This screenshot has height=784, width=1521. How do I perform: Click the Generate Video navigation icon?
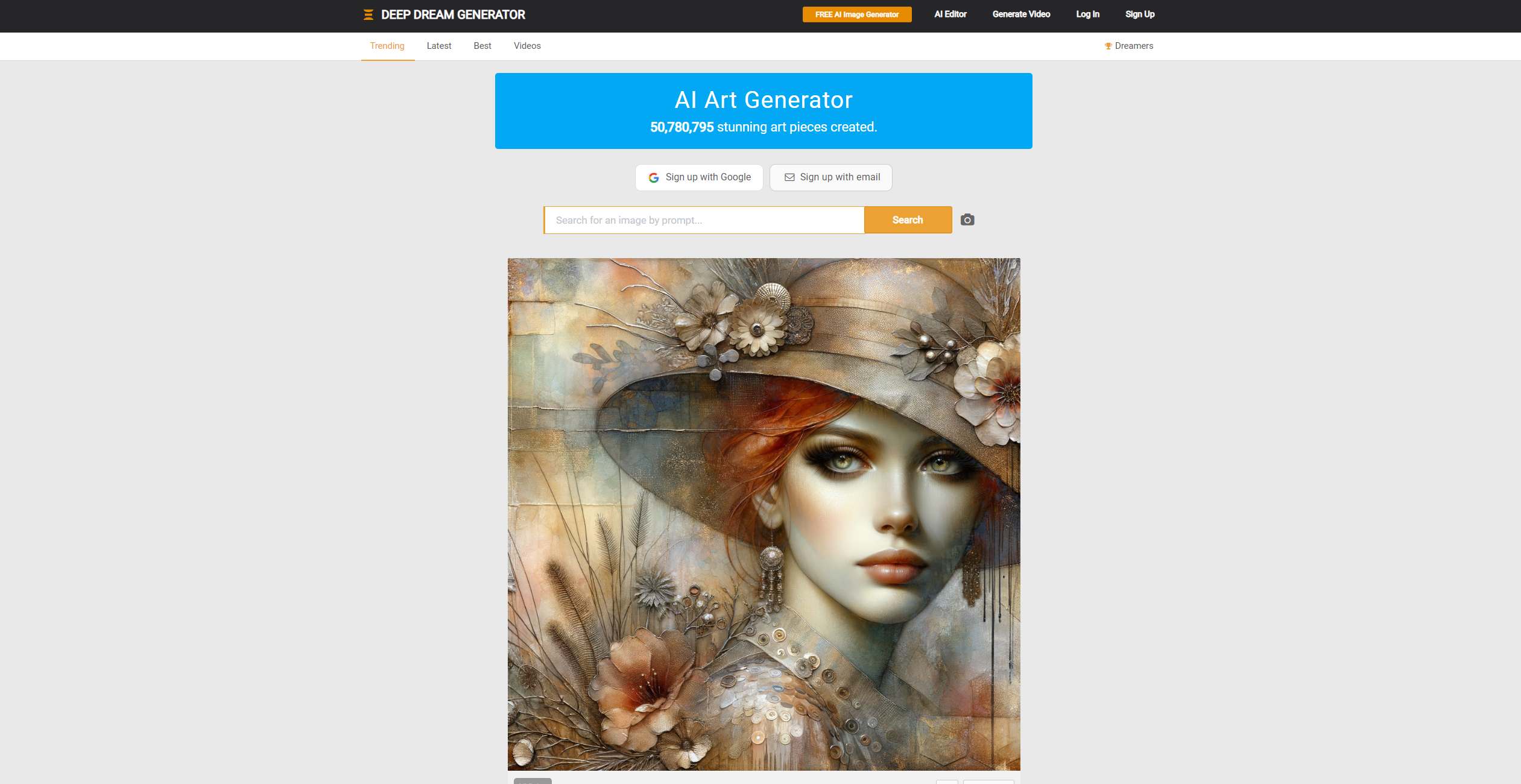1021,14
